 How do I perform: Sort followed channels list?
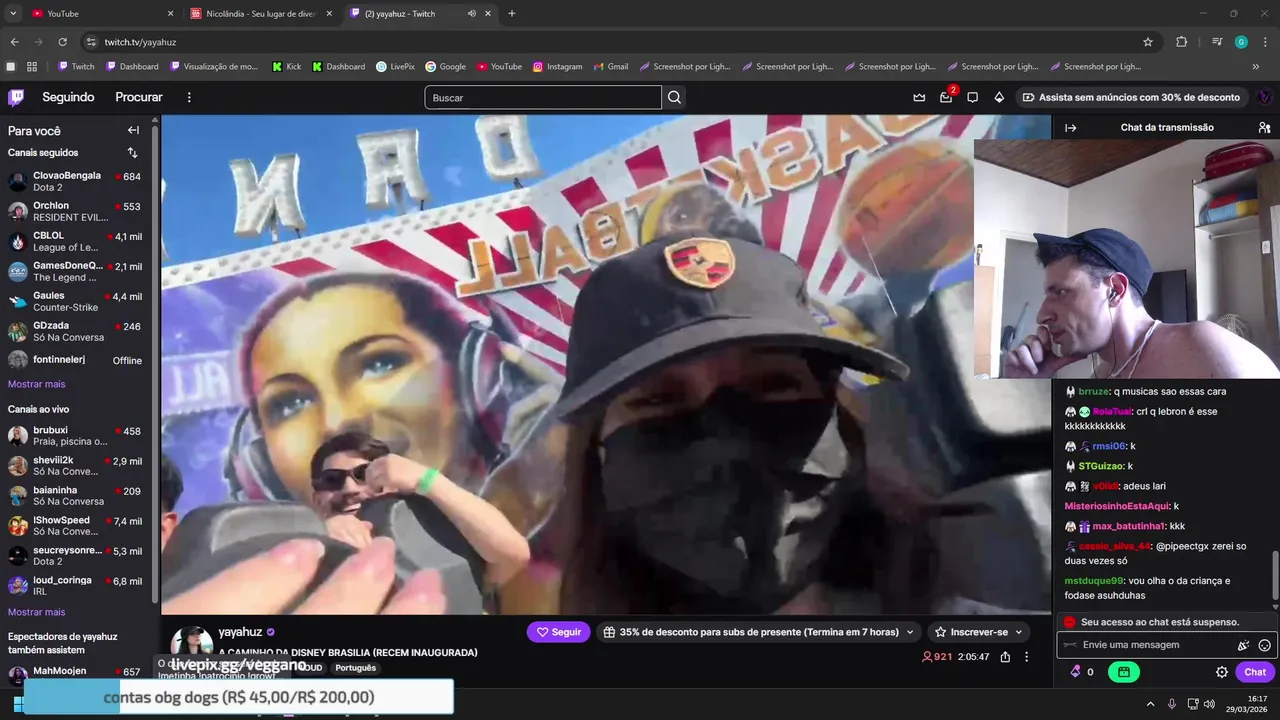point(132,153)
